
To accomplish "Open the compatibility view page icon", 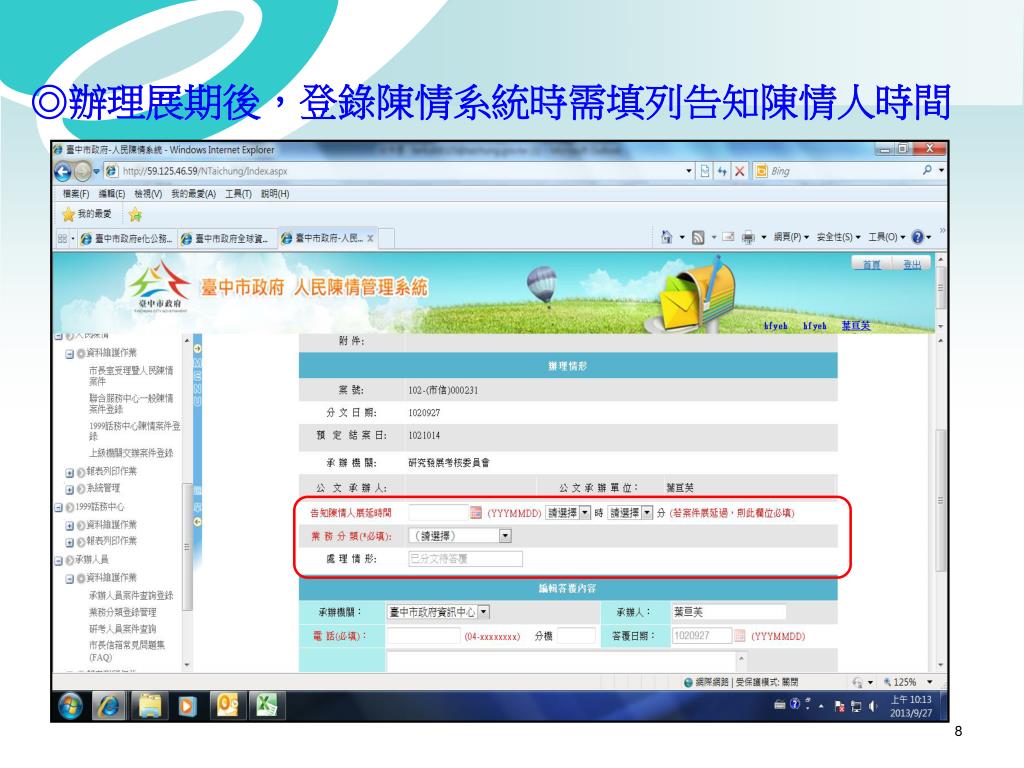I will pos(705,171).
